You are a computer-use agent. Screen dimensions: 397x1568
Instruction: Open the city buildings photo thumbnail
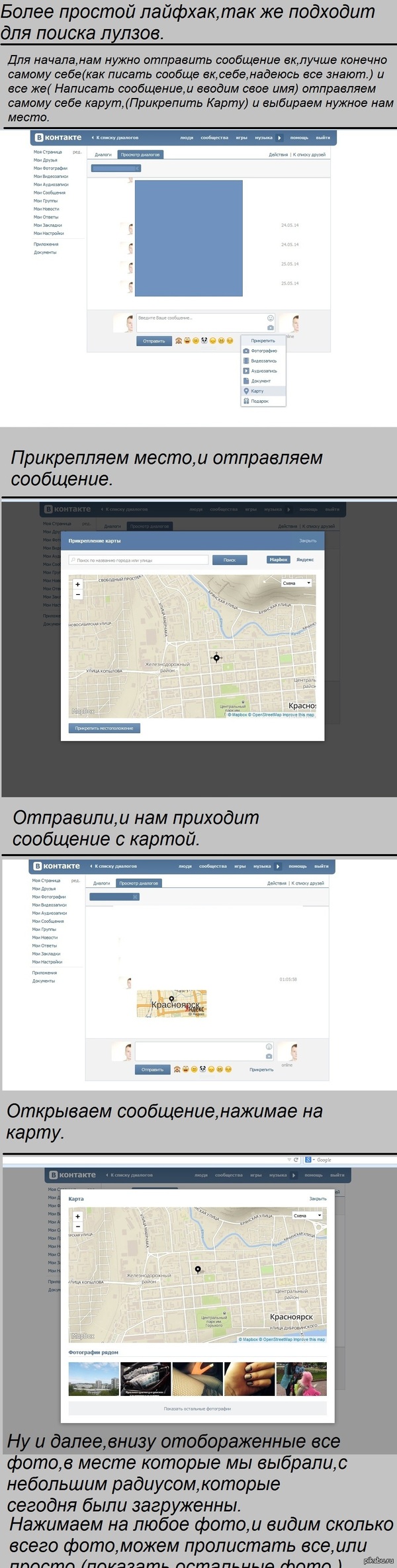(x=93, y=1379)
